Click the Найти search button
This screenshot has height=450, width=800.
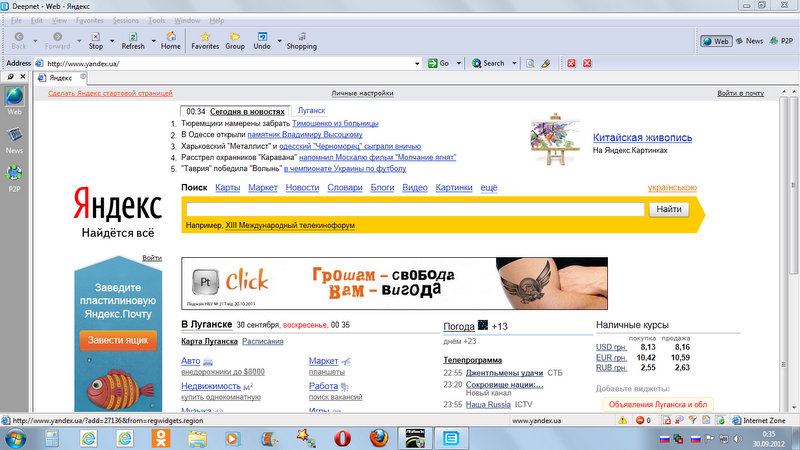coord(669,209)
